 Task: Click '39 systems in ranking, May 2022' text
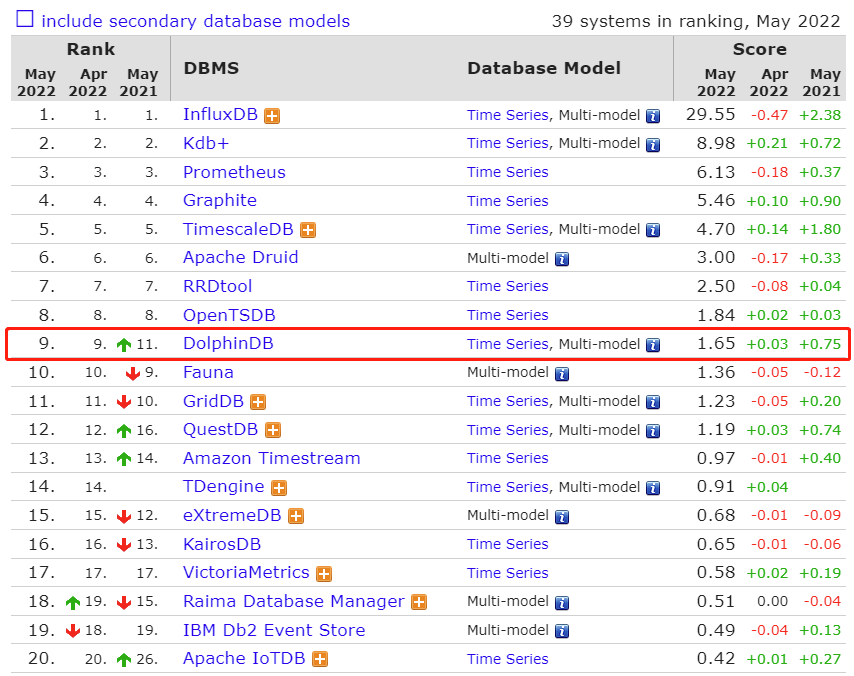pyautogui.click(x=696, y=21)
